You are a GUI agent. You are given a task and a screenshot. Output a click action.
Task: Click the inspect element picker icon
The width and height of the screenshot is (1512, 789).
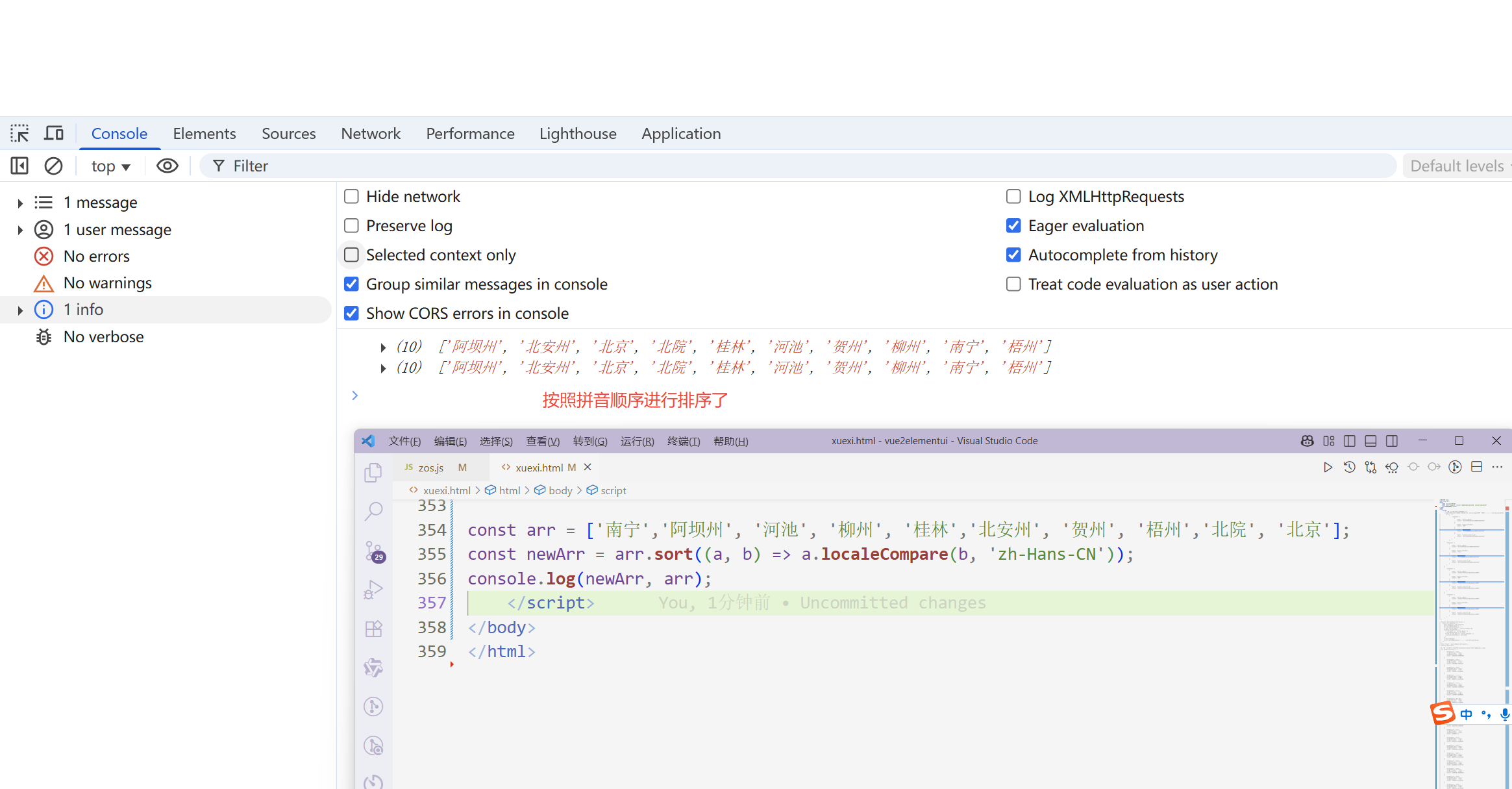[x=19, y=134]
